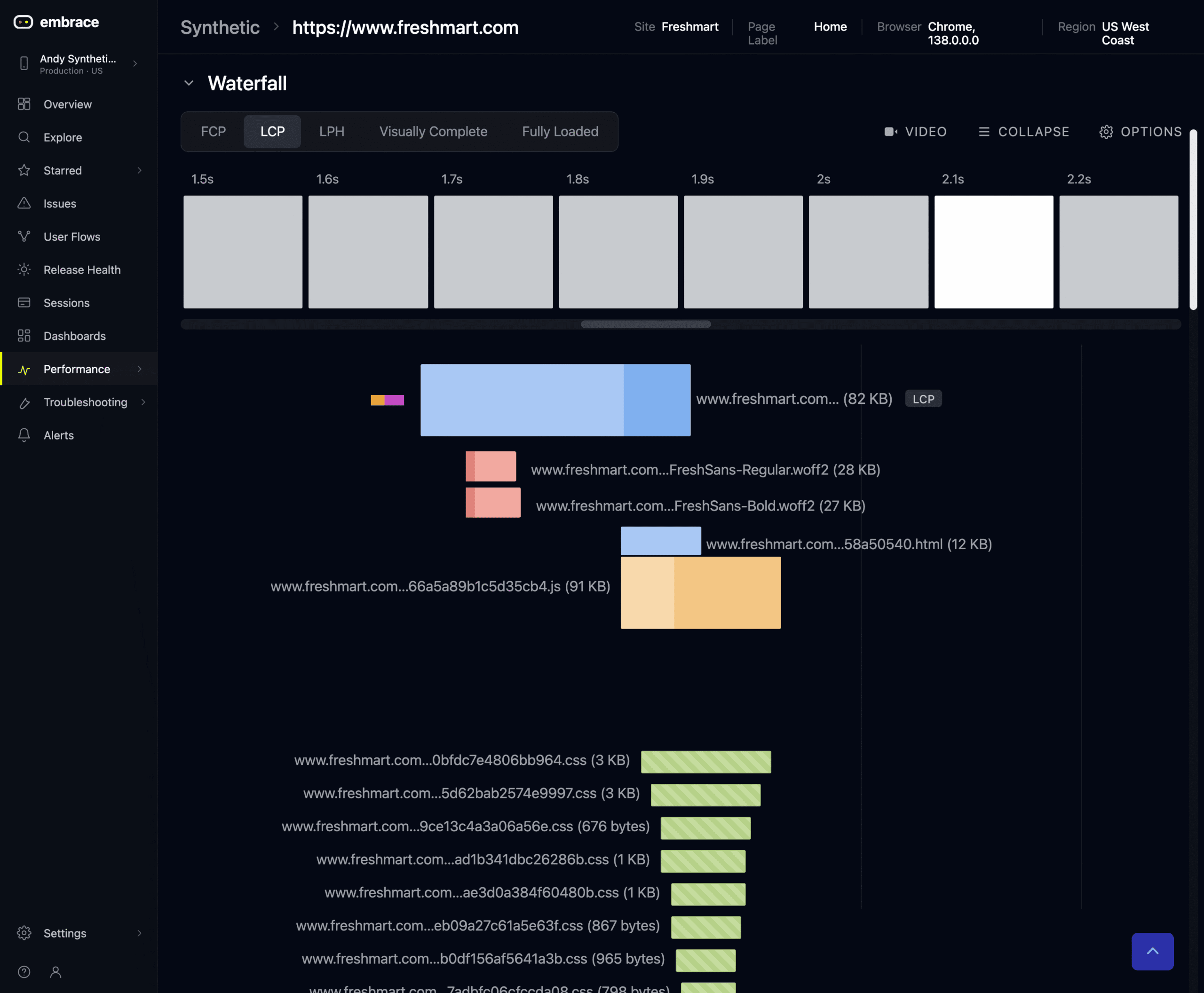The width and height of the screenshot is (1204, 993).
Task: Click the COLLAPSE button label
Action: 1033,132
